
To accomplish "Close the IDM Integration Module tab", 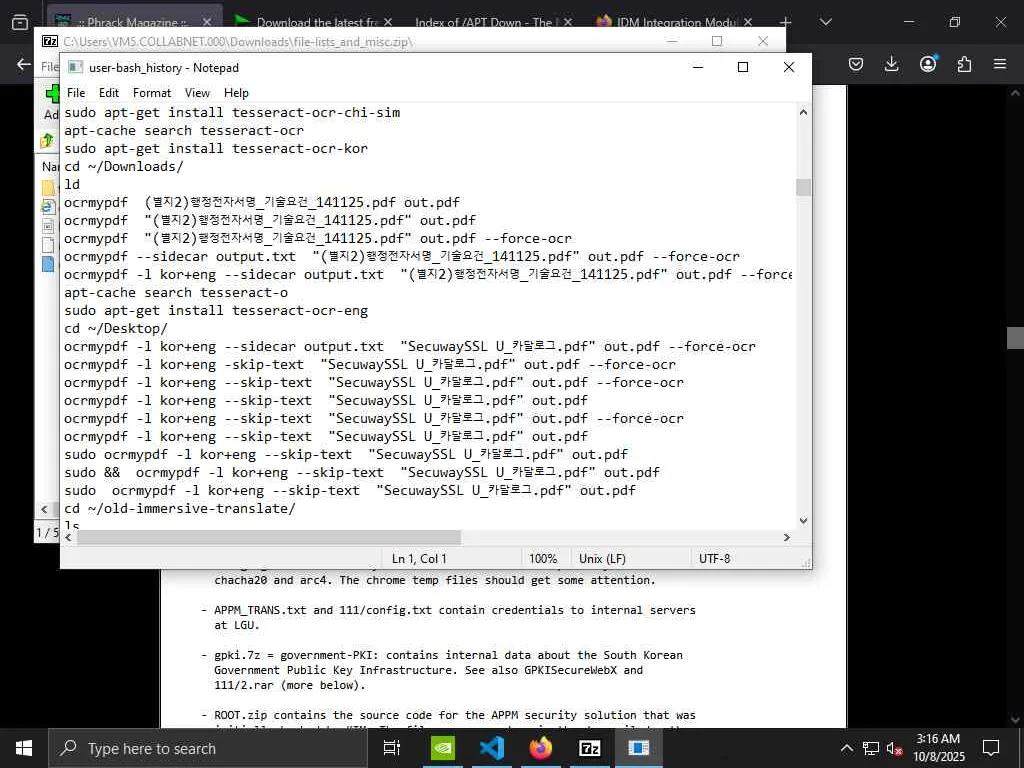I will [748, 22].
